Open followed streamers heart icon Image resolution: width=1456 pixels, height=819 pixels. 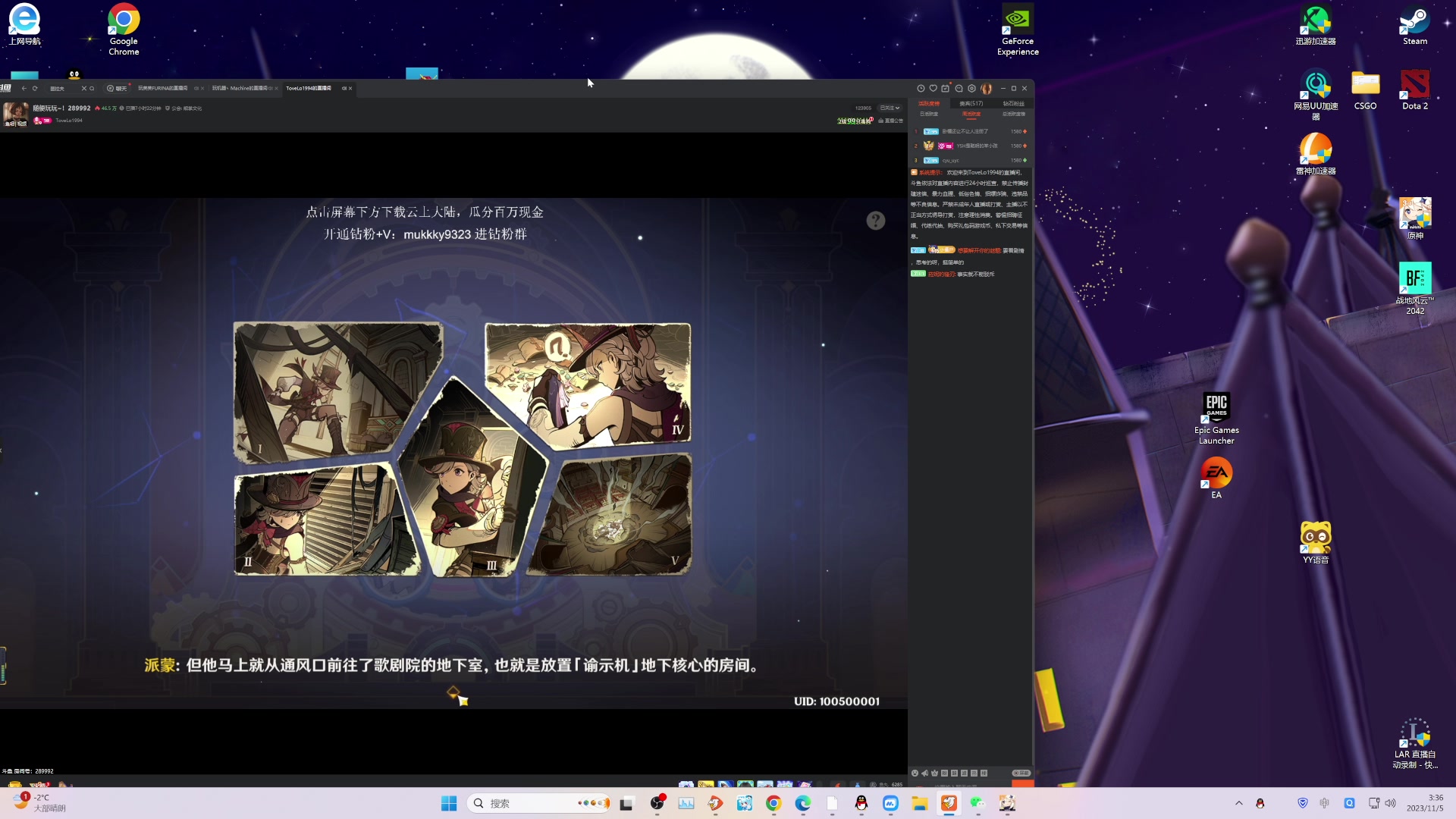pos(933,88)
